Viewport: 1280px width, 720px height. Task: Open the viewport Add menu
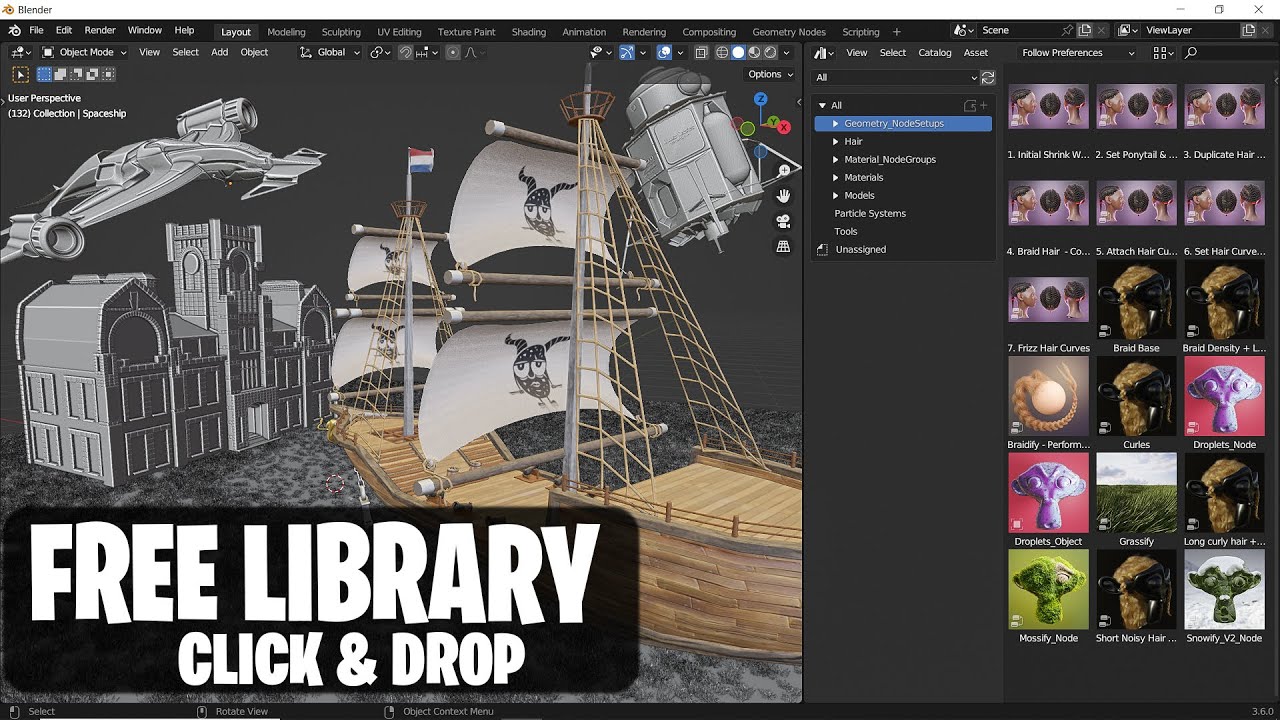point(219,52)
